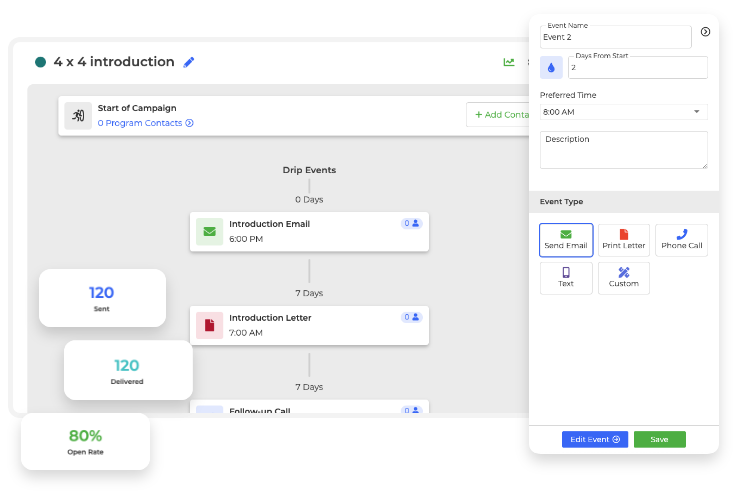The height and width of the screenshot is (498, 740).
Task: Select the Introduction Letter event card
Action: [309, 325]
